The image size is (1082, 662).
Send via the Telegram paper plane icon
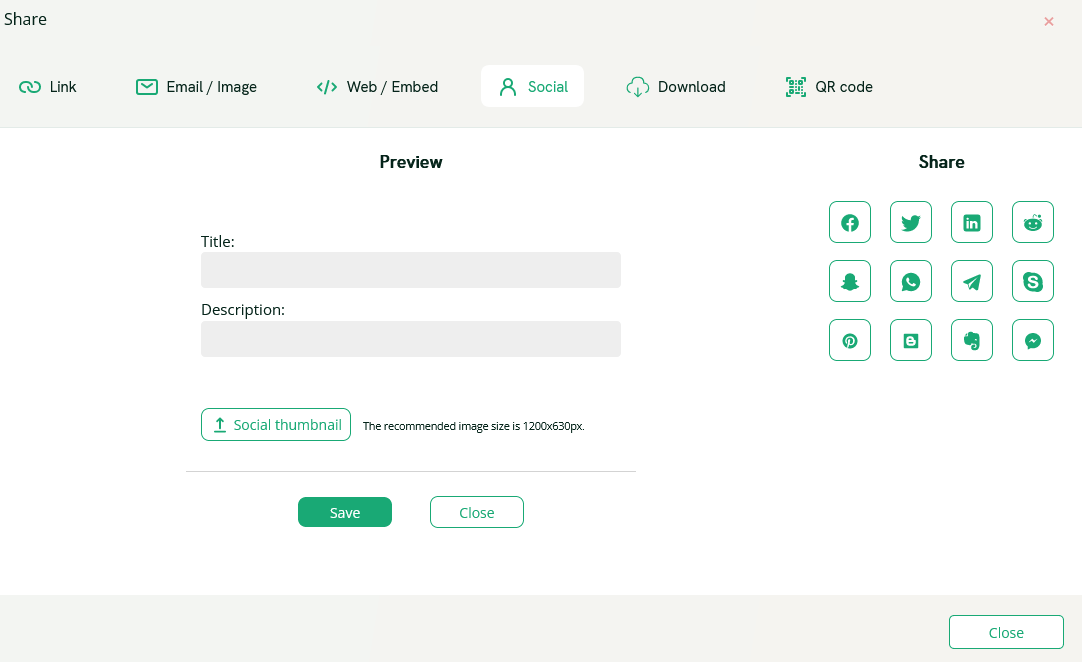point(972,281)
